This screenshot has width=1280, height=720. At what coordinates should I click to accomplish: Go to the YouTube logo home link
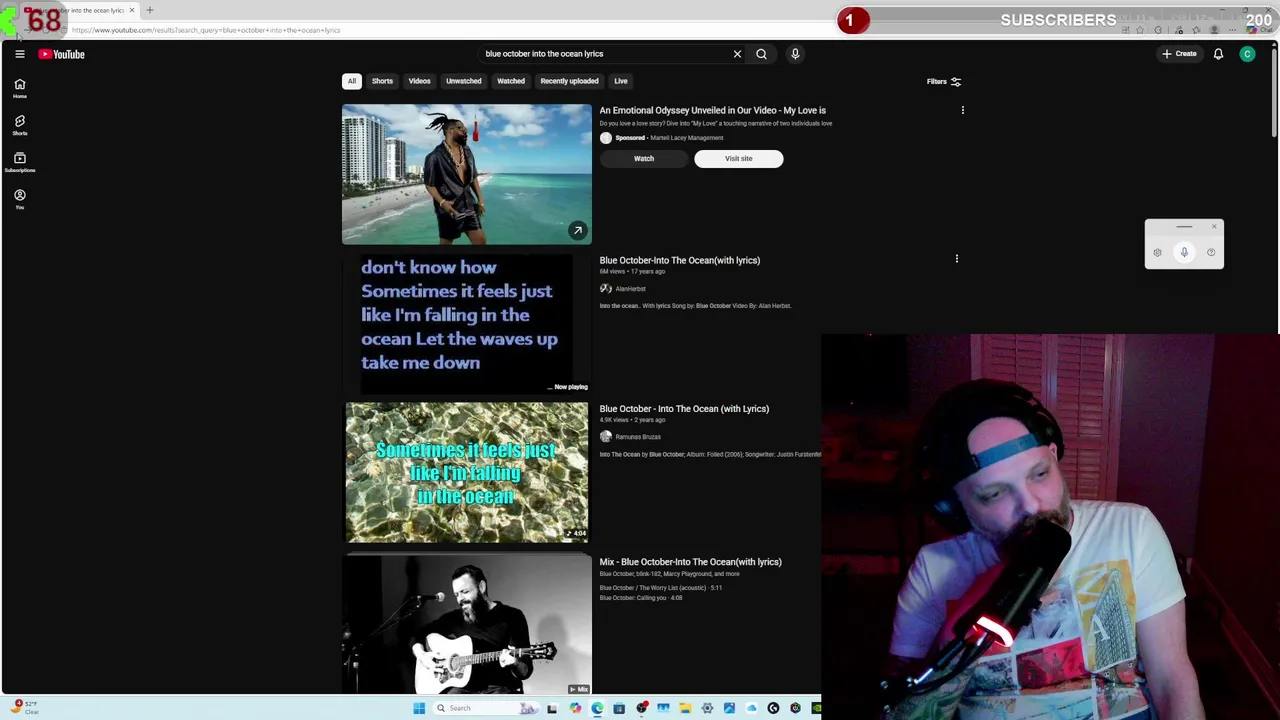coord(62,54)
